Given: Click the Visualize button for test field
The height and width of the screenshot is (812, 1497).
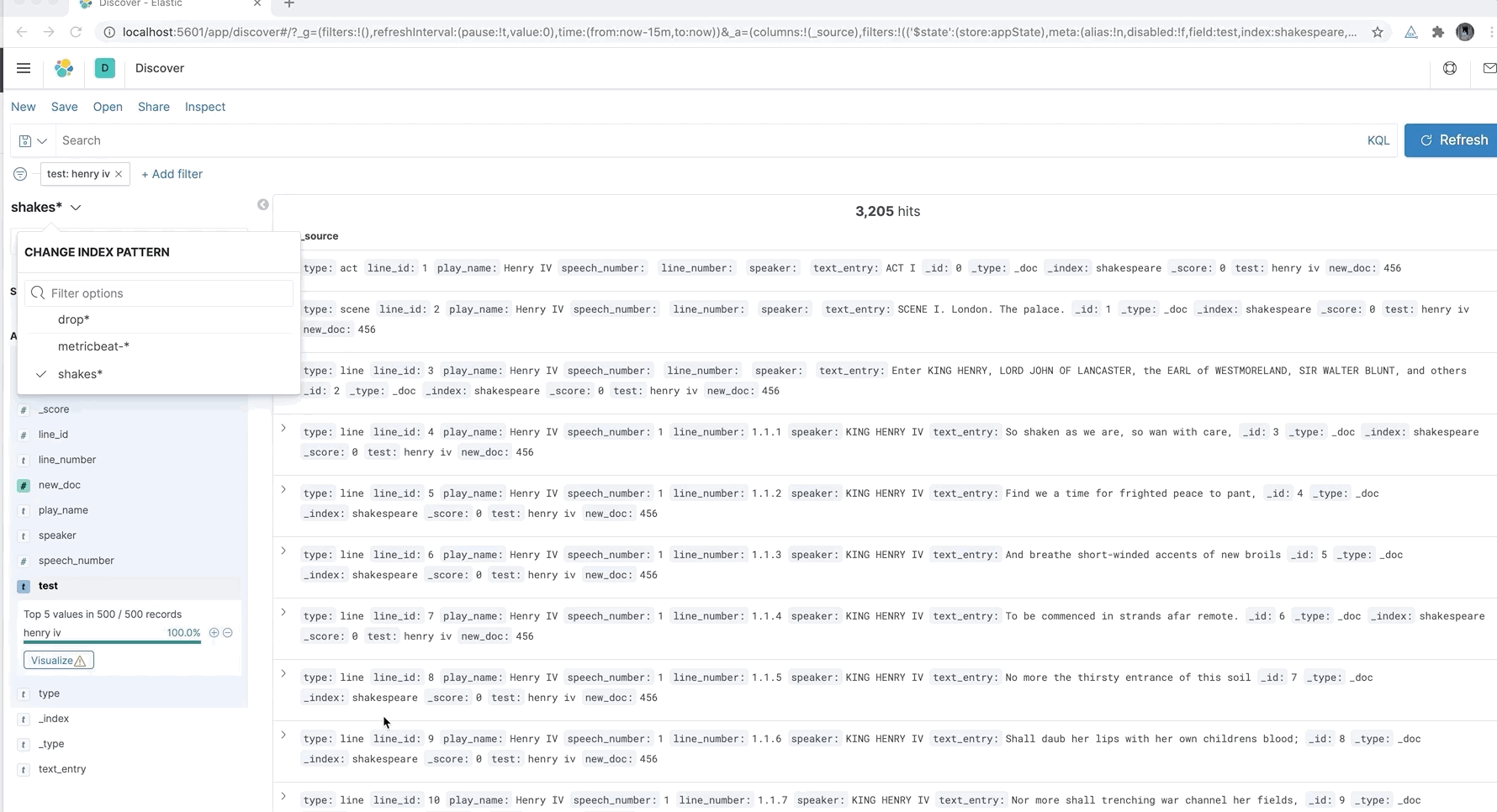Looking at the screenshot, I should [x=59, y=661].
